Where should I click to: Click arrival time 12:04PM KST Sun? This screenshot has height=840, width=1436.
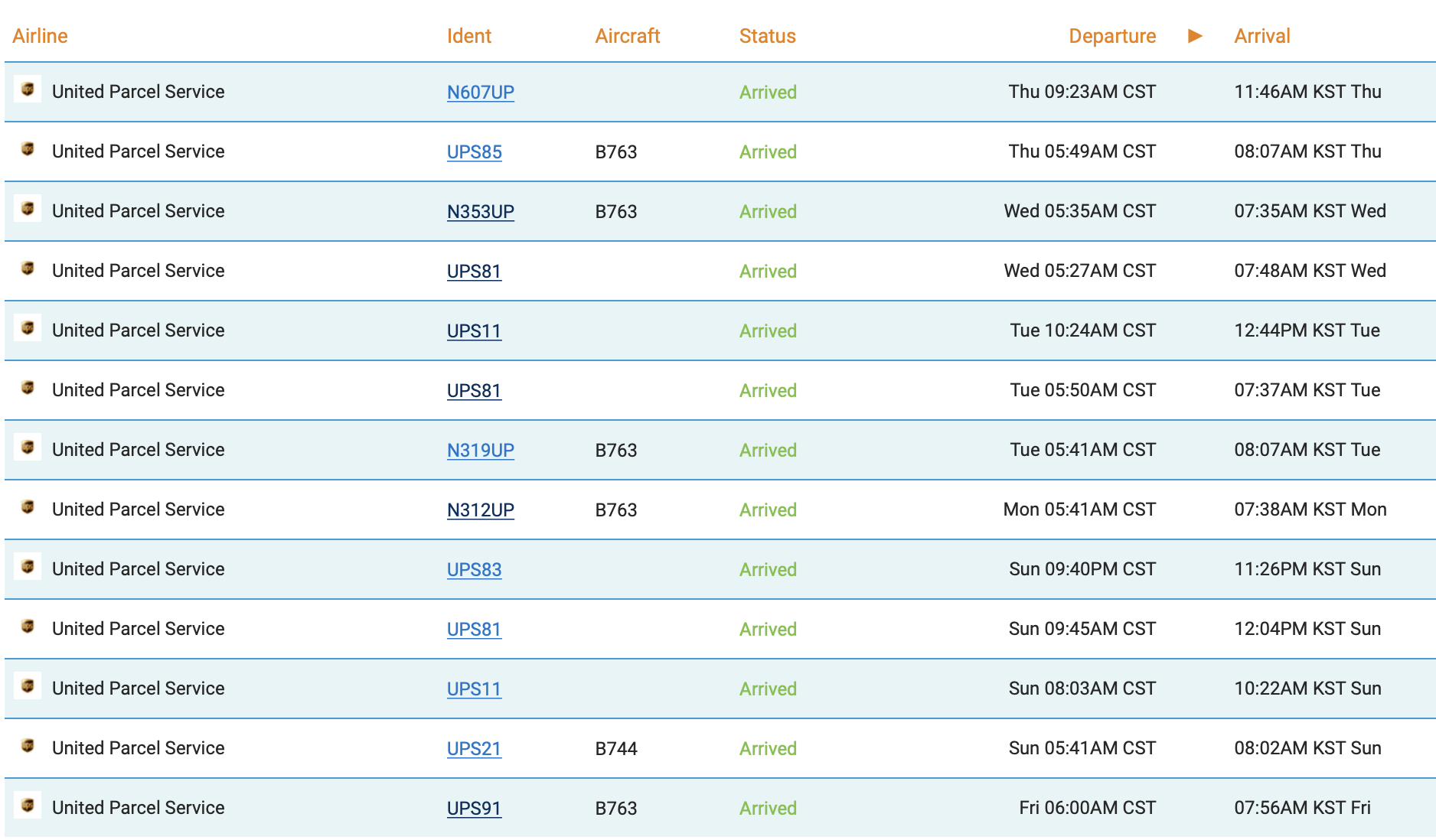click(x=1308, y=629)
